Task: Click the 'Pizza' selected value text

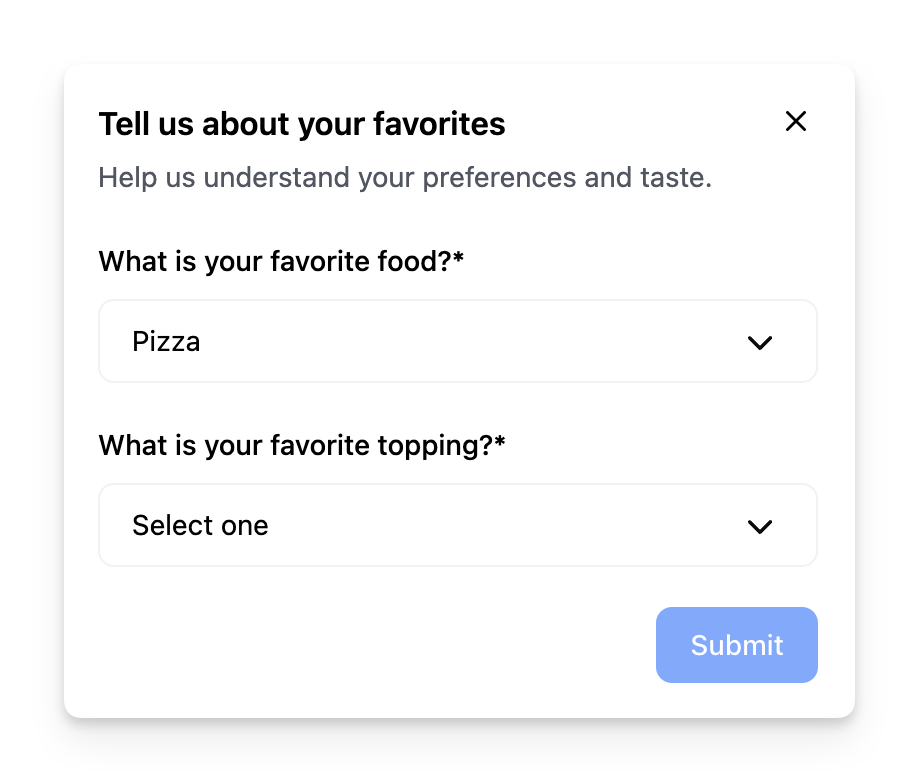Action: coord(166,342)
